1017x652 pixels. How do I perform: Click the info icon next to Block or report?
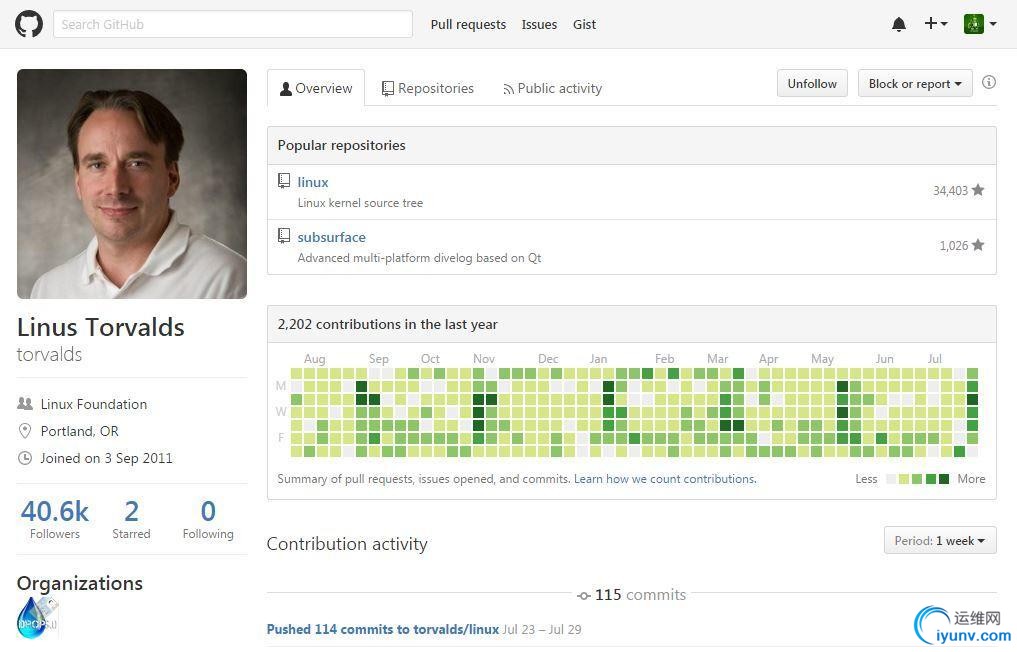pyautogui.click(x=989, y=83)
